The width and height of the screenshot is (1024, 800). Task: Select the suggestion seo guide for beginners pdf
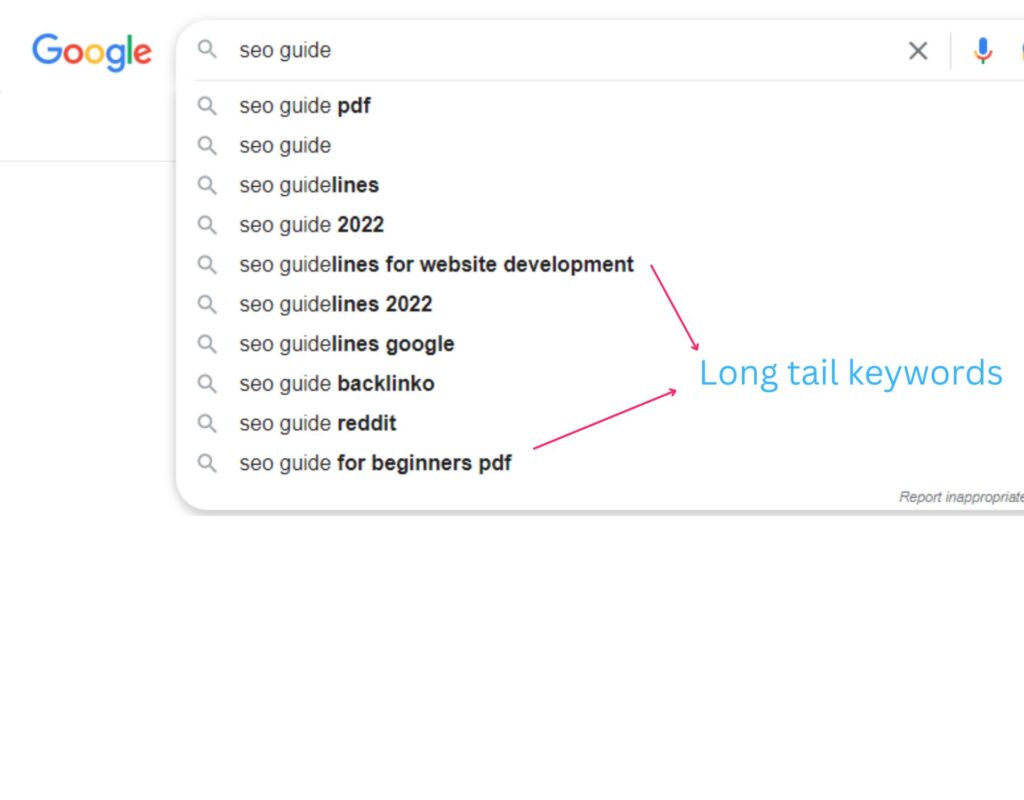coord(375,463)
